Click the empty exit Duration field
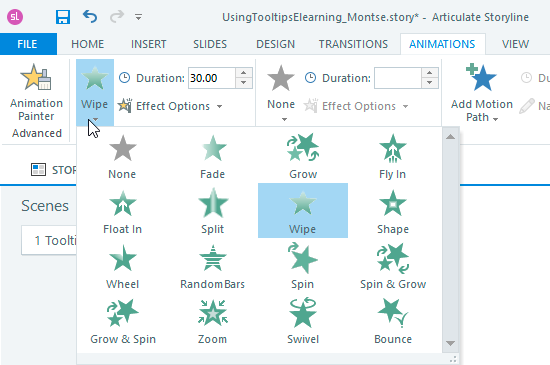The width and height of the screenshot is (550, 365). pyautogui.click(x=398, y=78)
